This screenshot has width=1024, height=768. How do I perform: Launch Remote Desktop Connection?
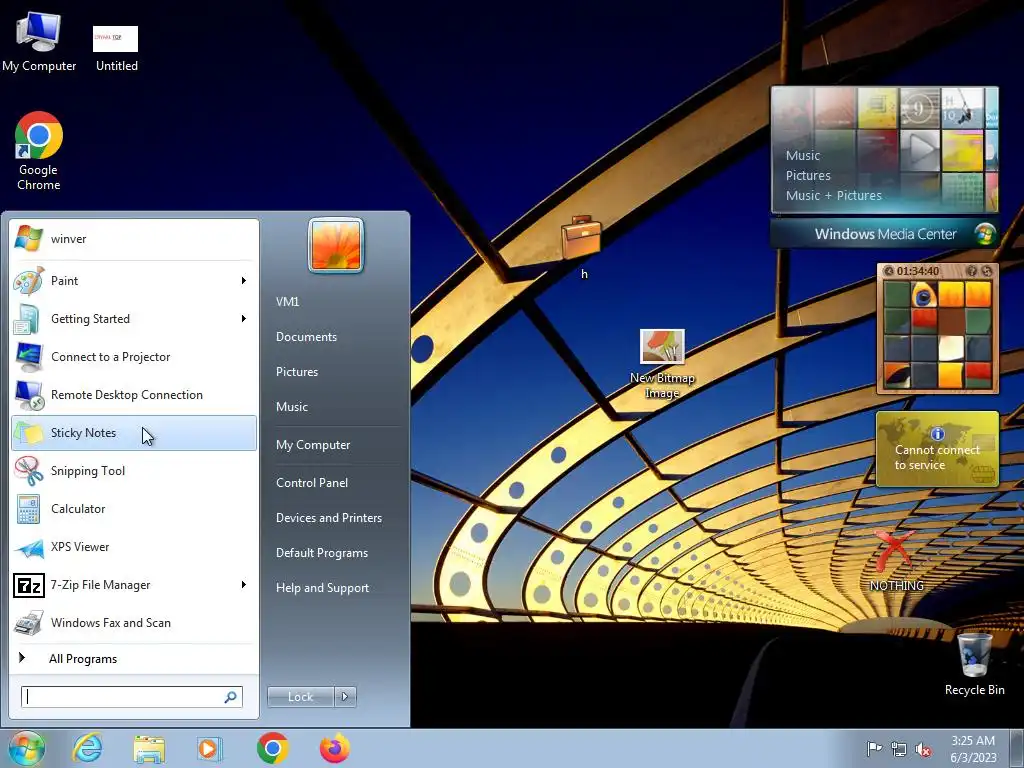(x=134, y=394)
